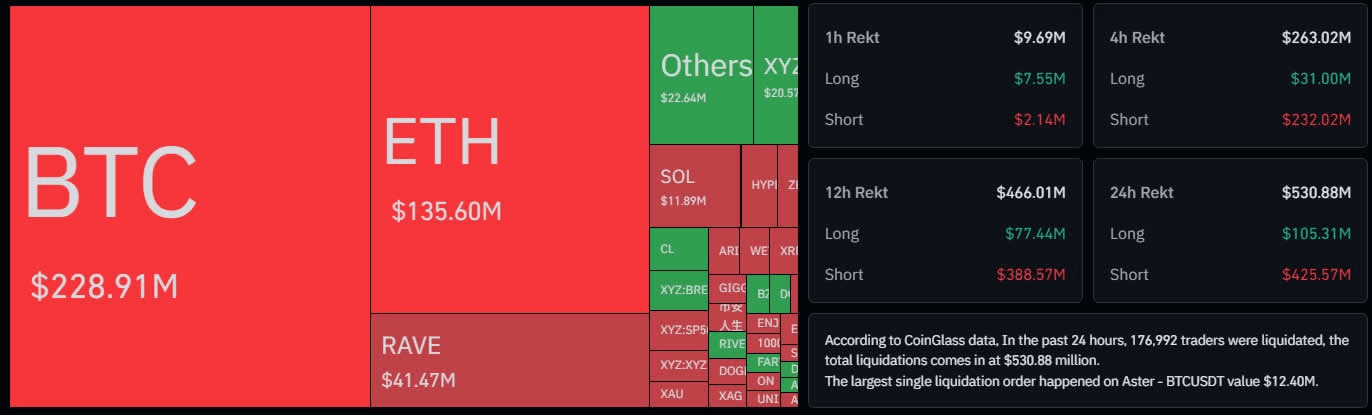Select the HYPE heatmap tile
Image resolution: width=1372 pixels, height=415 pixels.
(764, 186)
